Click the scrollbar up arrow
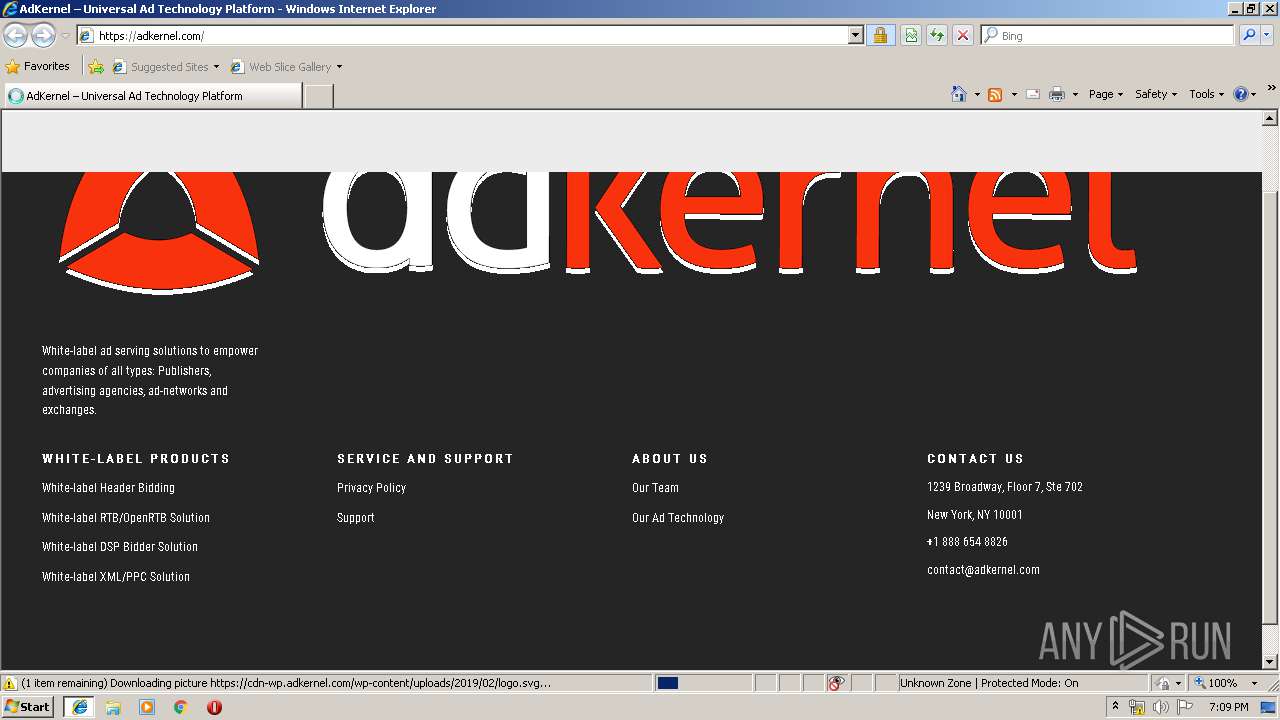Viewport: 1280px width, 720px height. click(1270, 118)
